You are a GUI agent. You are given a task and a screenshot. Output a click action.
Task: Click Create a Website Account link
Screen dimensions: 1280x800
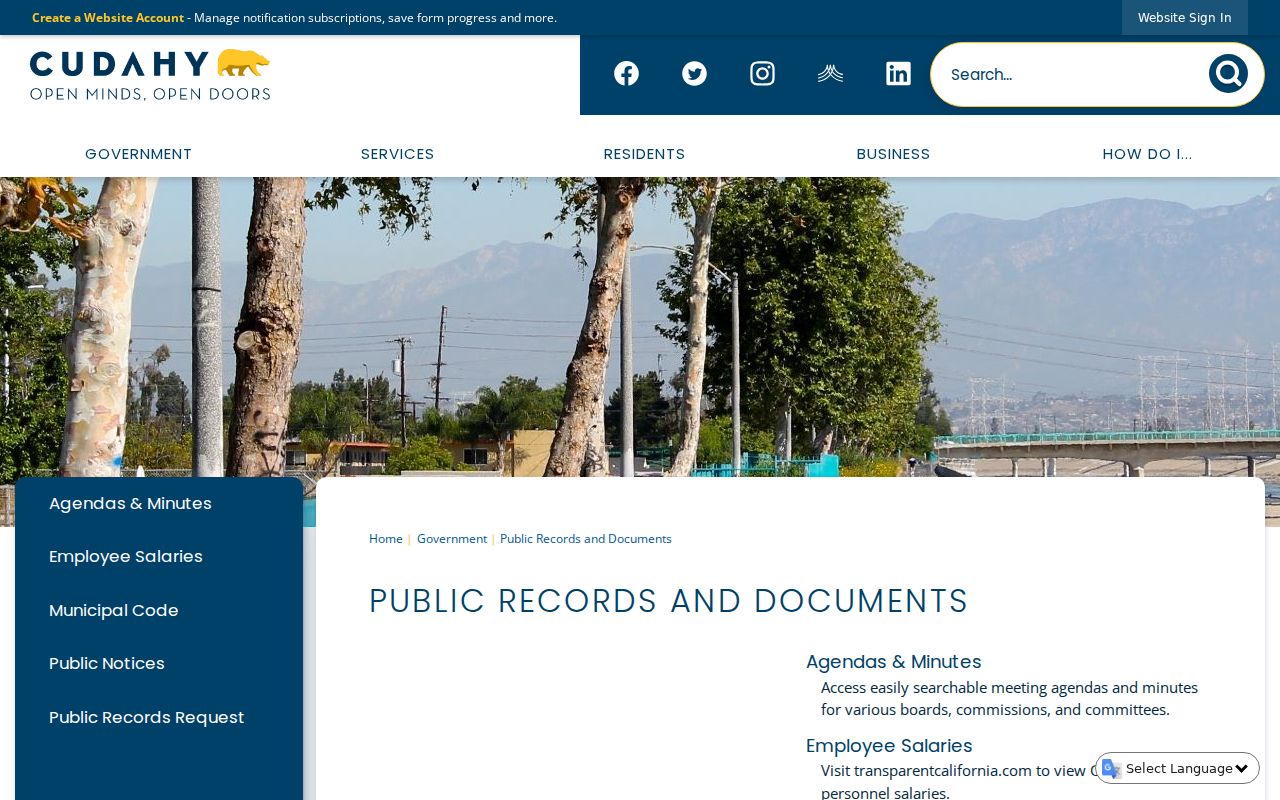108,18
